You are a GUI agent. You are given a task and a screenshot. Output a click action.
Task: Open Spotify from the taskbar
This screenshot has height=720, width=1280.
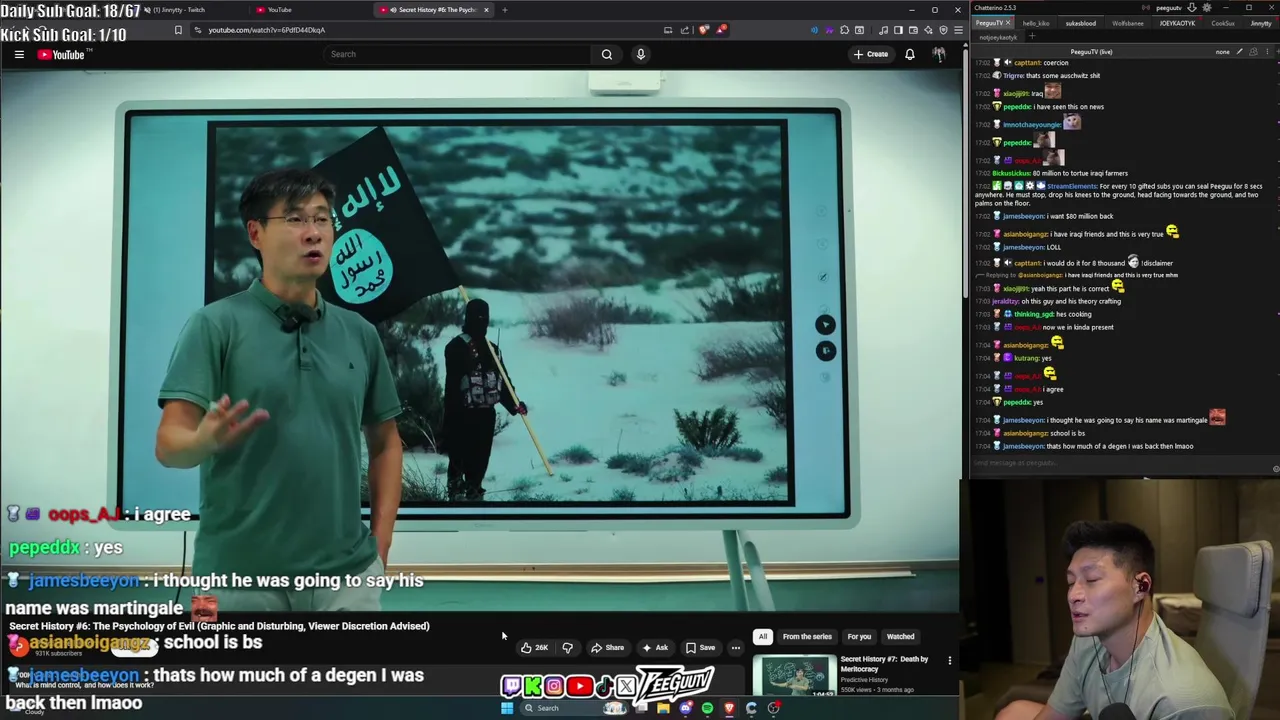pyautogui.click(x=707, y=708)
